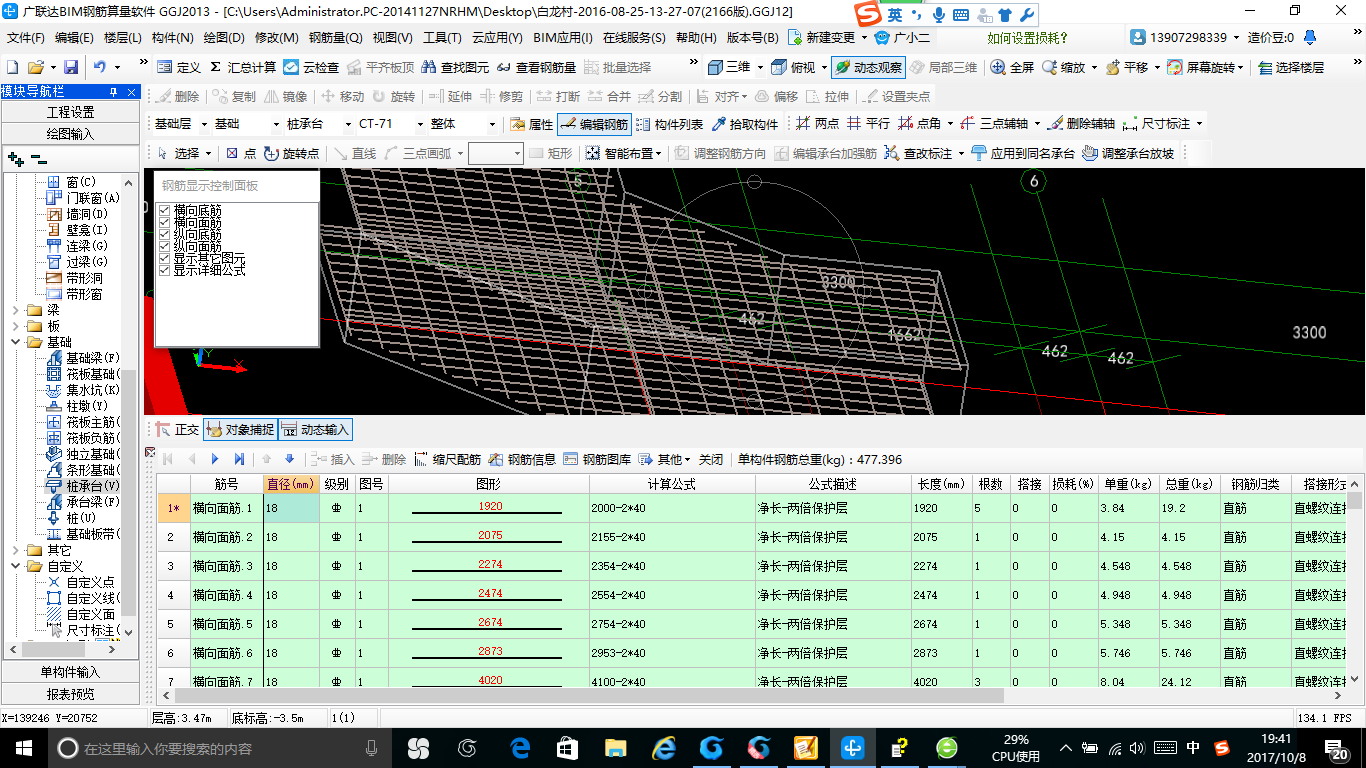Click 选择楼层 floor selection tool
1366x768 pixels.
click(x=1291, y=67)
